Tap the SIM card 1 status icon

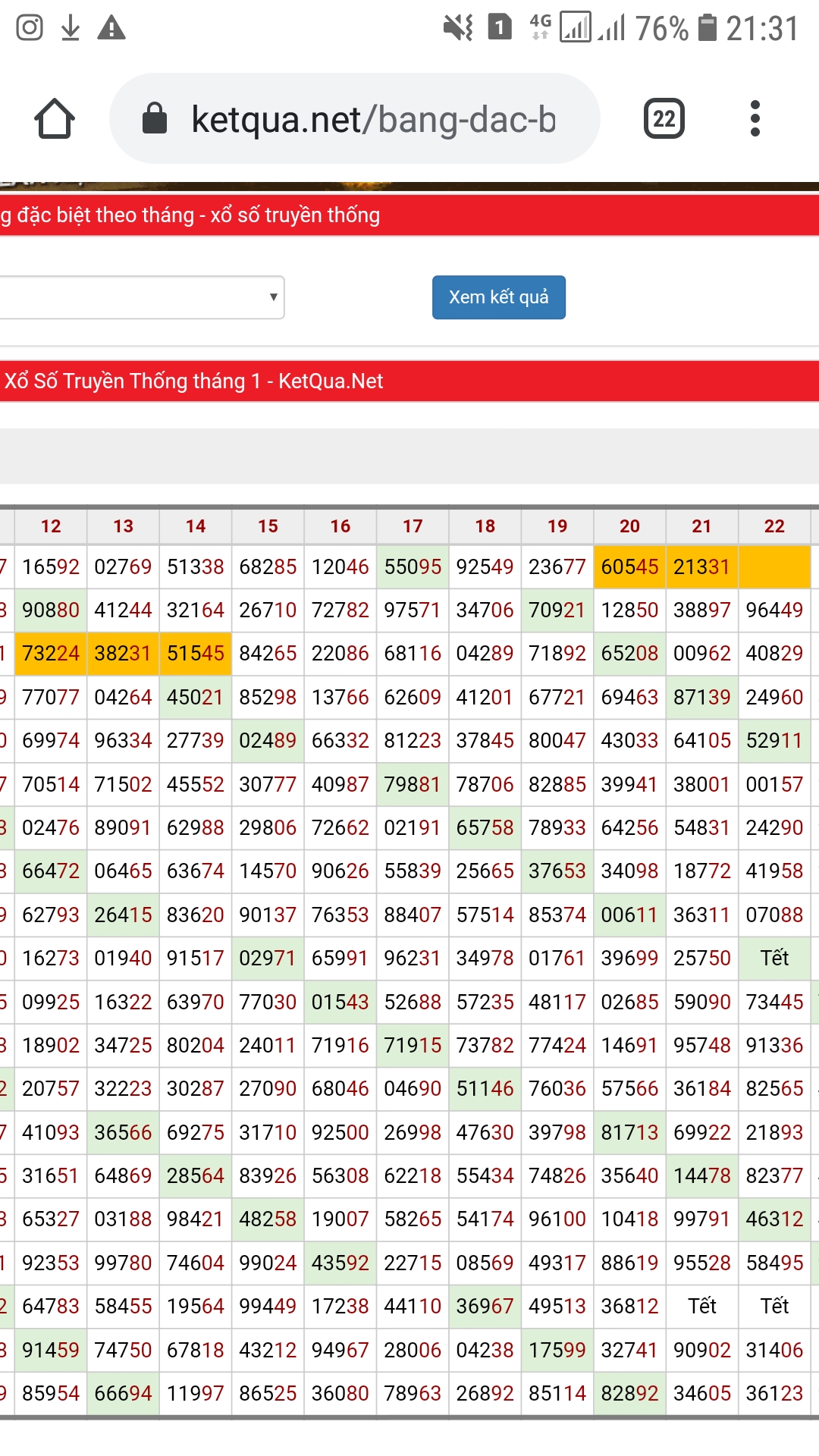[x=499, y=28]
